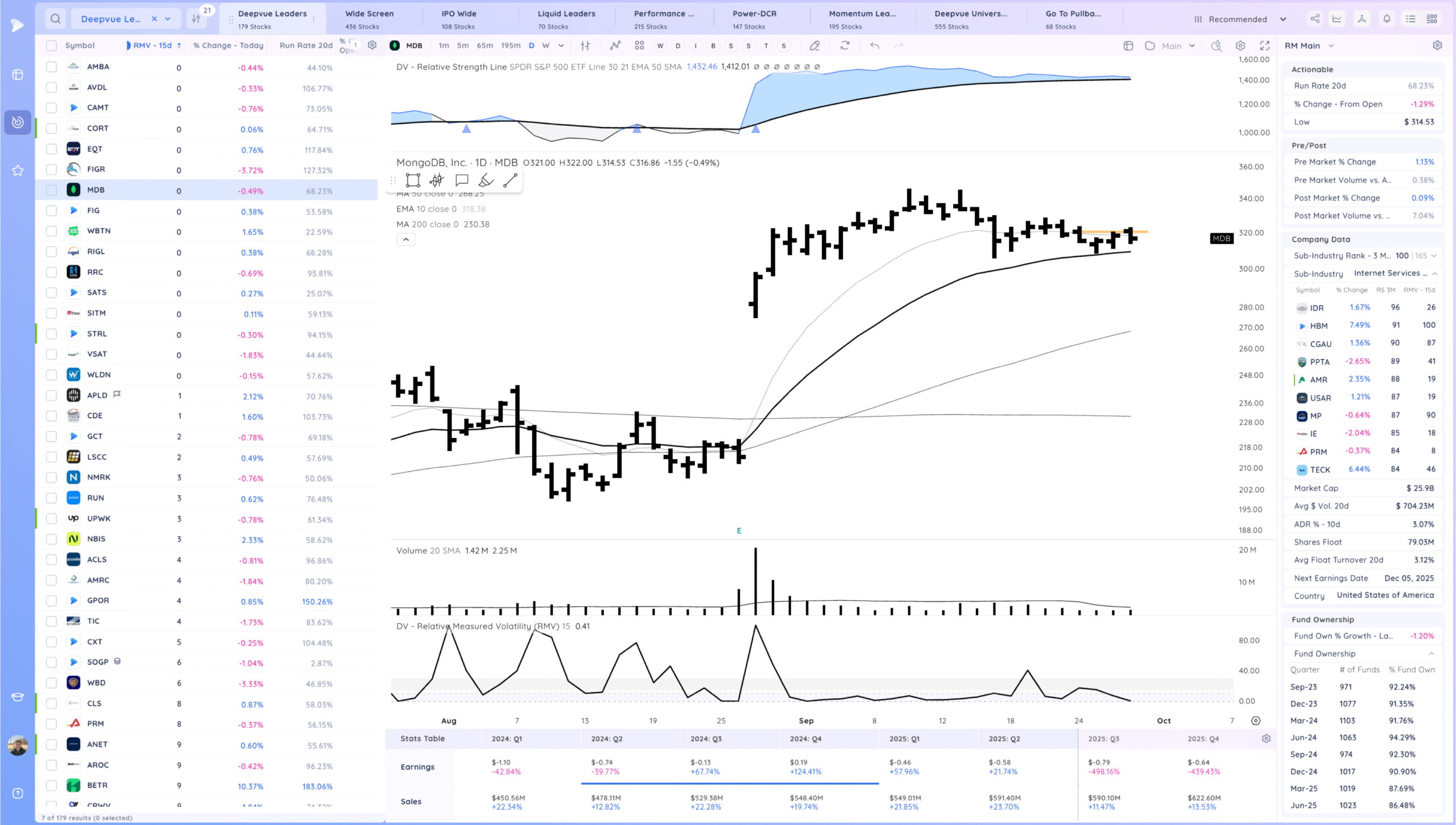The width and height of the screenshot is (1456, 825).
Task: Switch to the Wide Screen tab
Action: [x=369, y=19]
